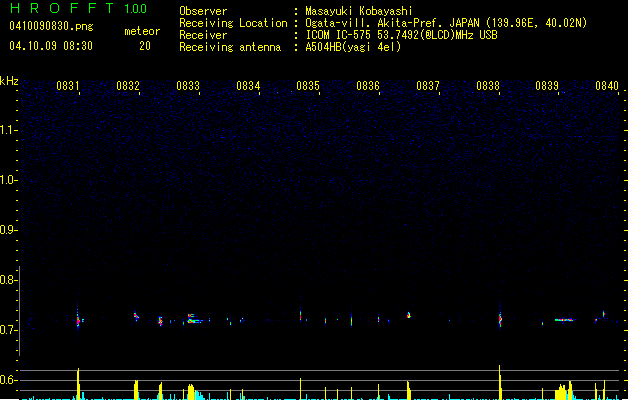Click the 1.1 kHz axis label
This screenshot has width=629, height=400.
8,130
